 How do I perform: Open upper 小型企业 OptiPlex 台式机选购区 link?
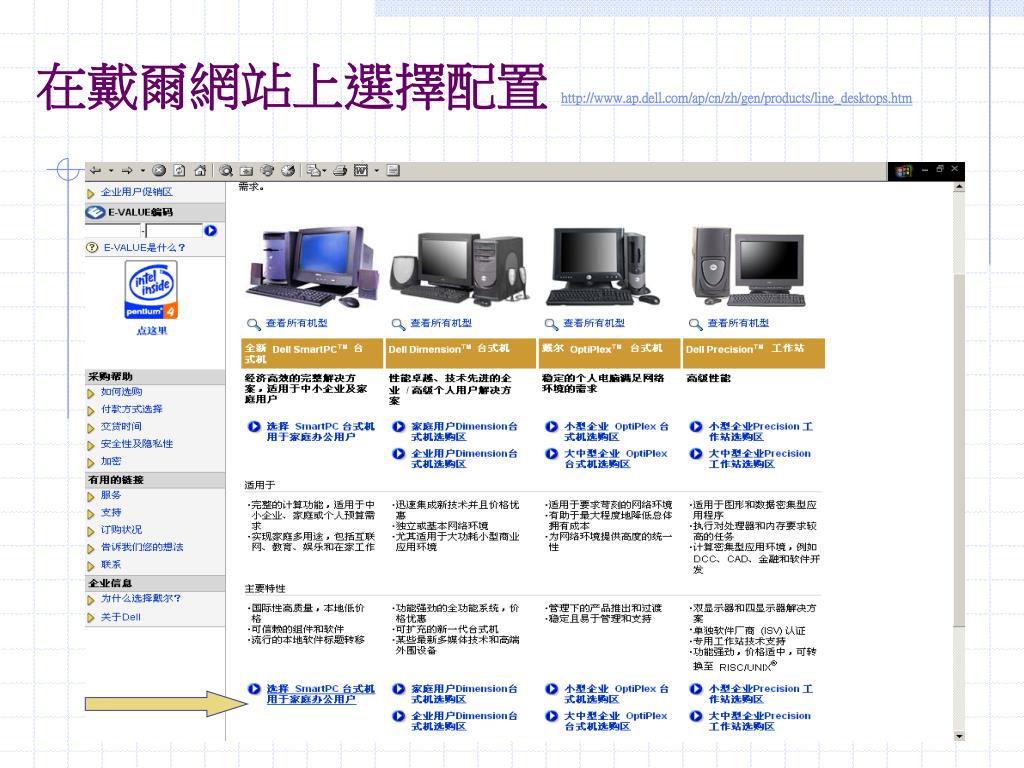(616, 432)
